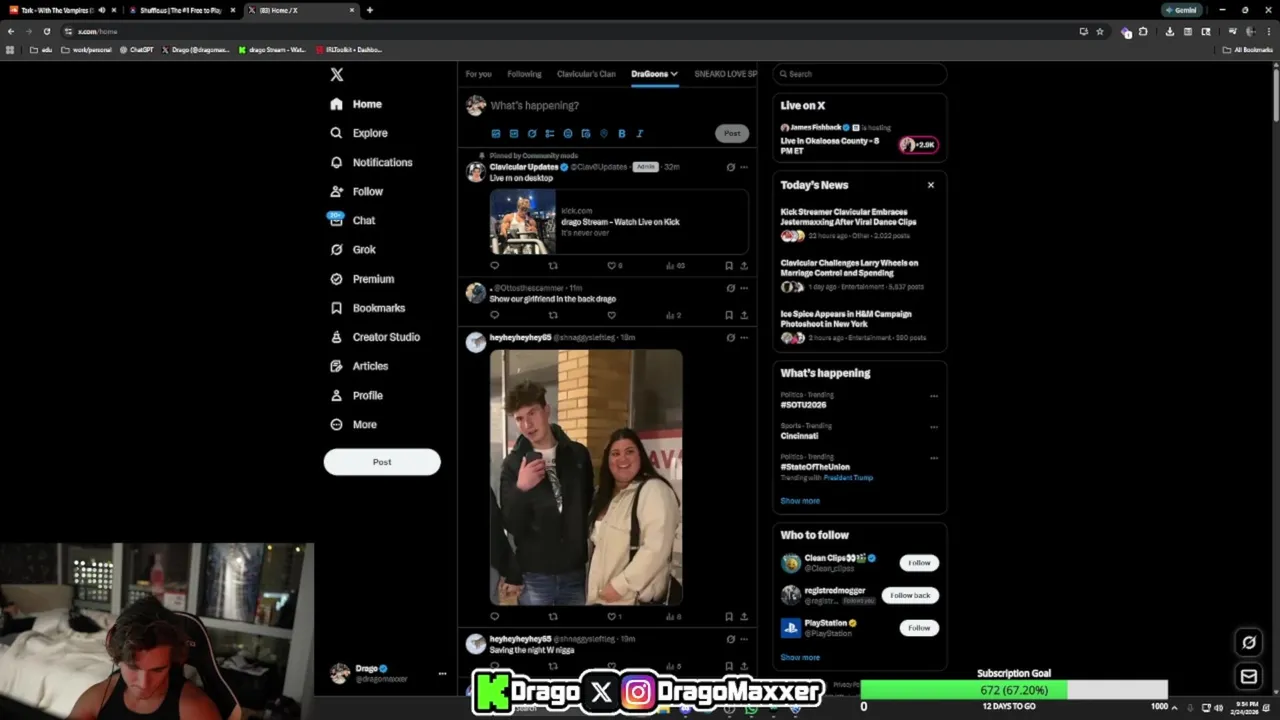This screenshot has height=720, width=1280.
Task: Bookmark the couple photo post
Action: click(729, 616)
